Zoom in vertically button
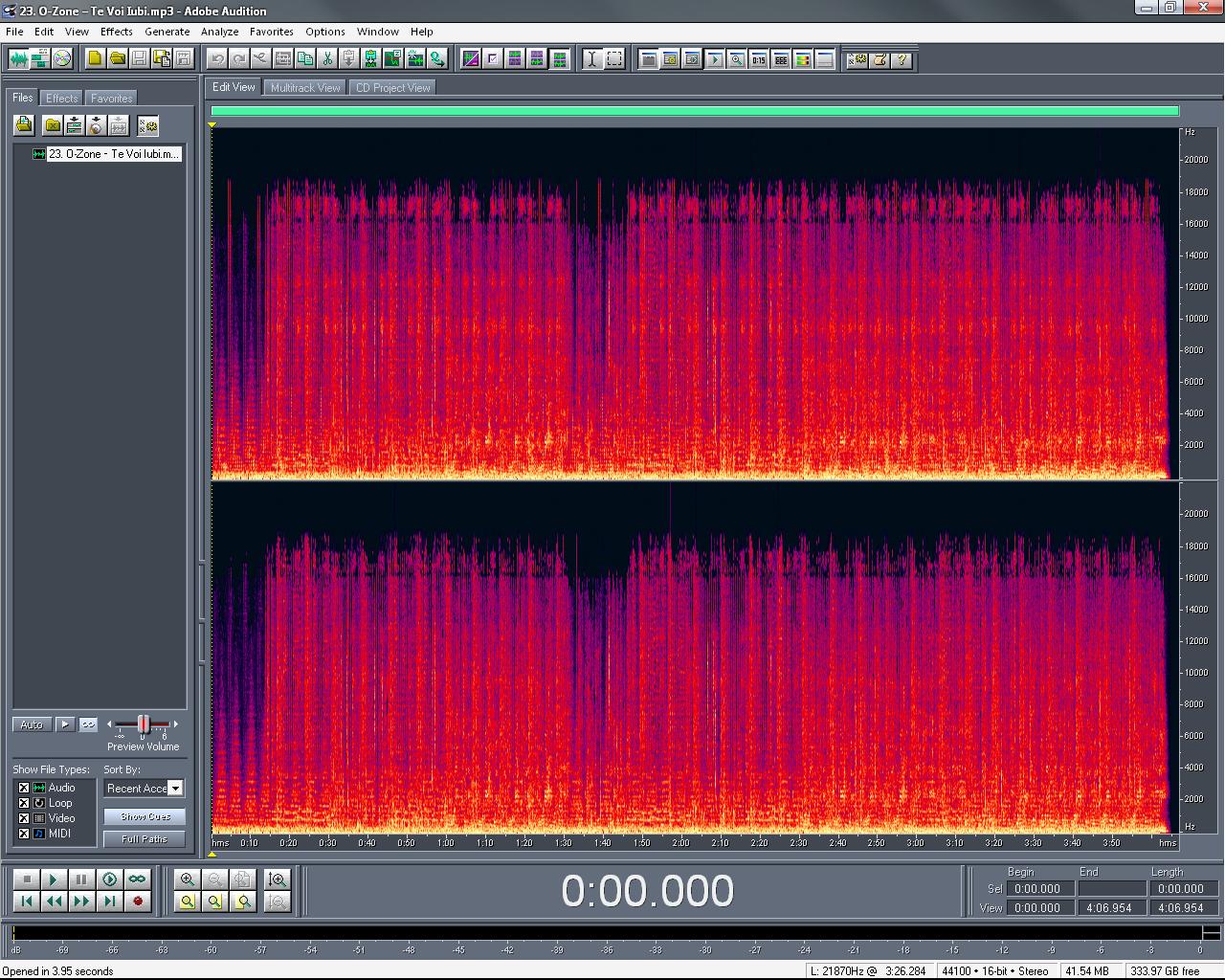The height and width of the screenshot is (980, 1225). [278, 879]
